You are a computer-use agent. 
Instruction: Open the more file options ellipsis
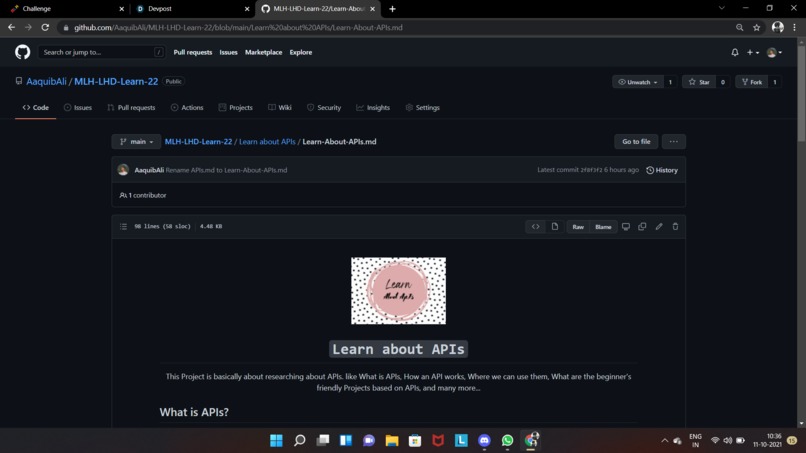pos(673,141)
